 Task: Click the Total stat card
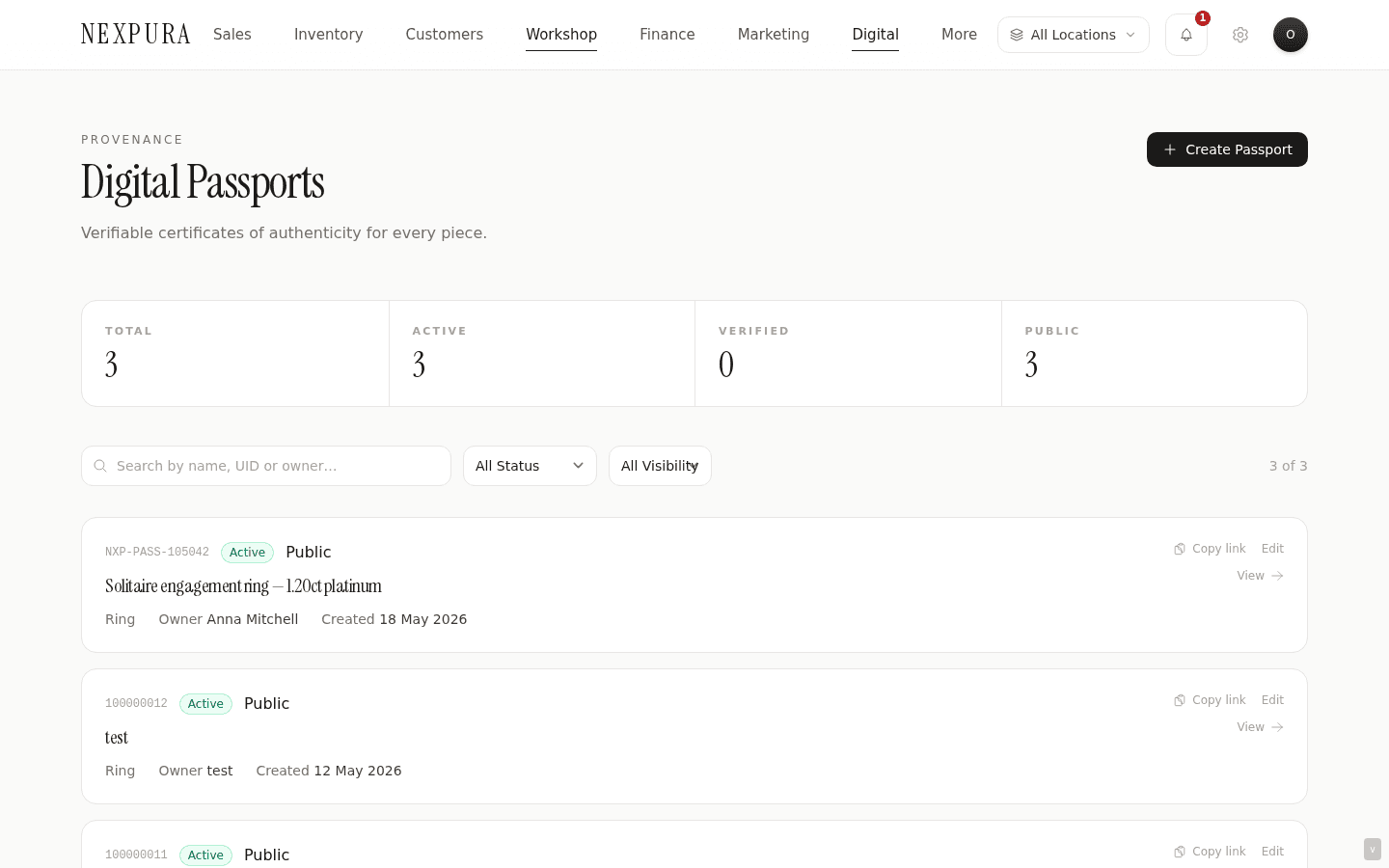tap(235, 353)
